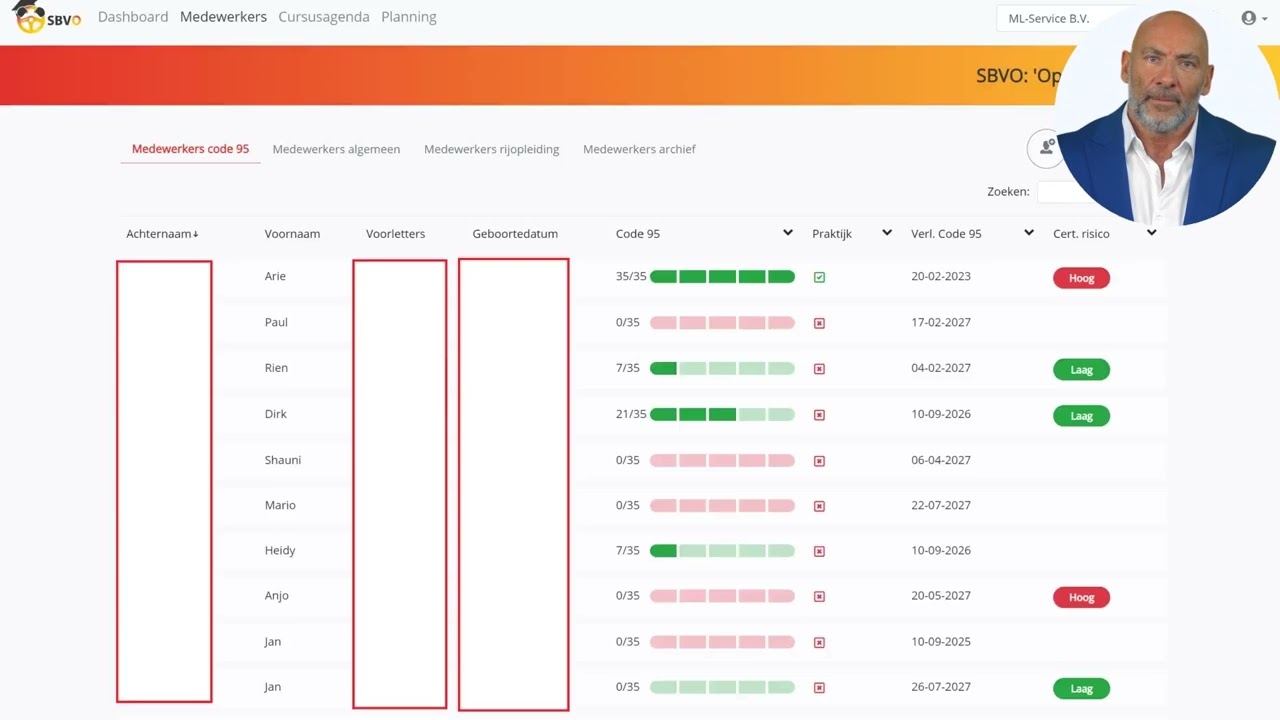
Task: Click Dirk's 21/35 Code 95 progress bar
Action: [722, 415]
